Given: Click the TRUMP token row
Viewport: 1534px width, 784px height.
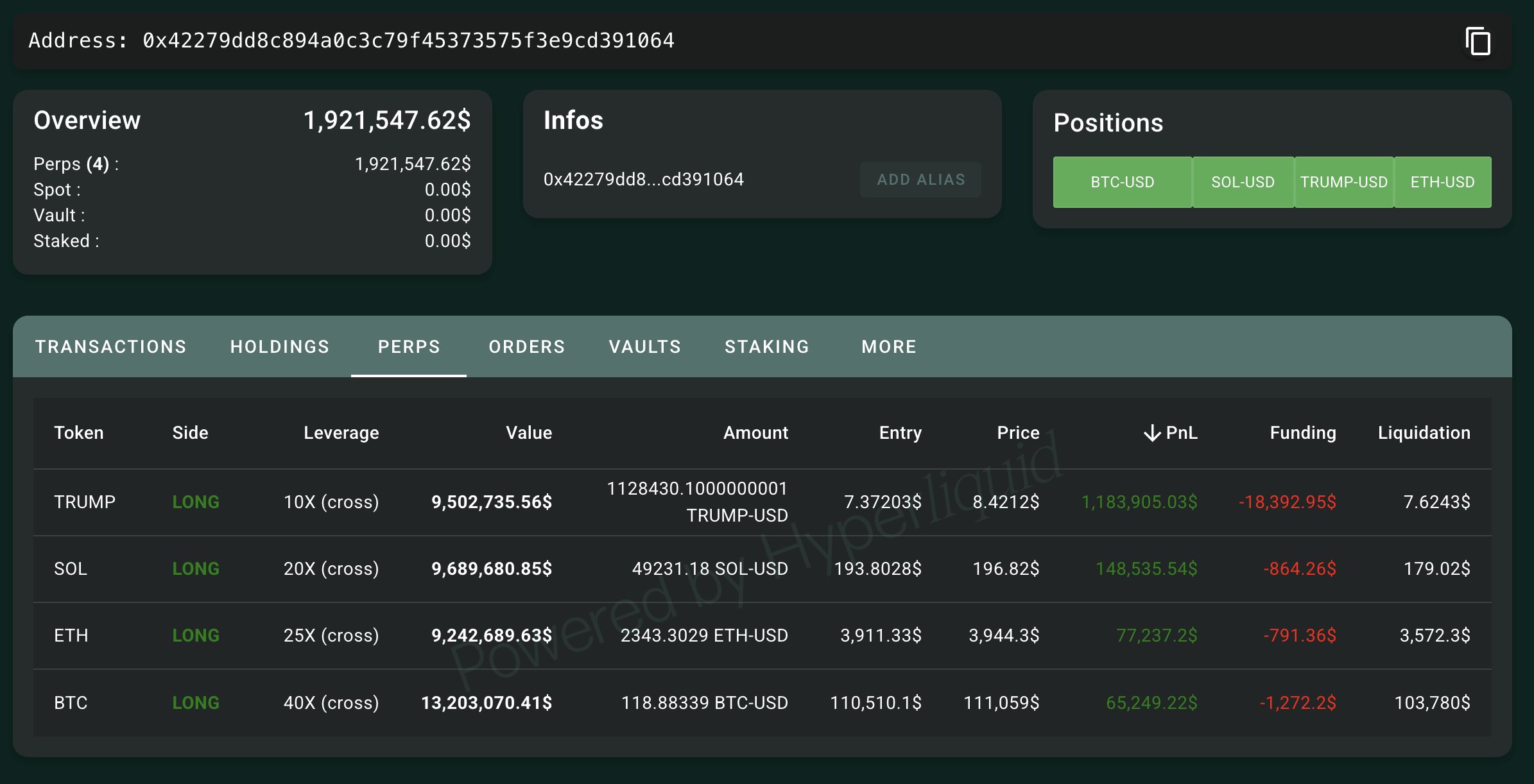Looking at the screenshot, I should click(x=85, y=502).
